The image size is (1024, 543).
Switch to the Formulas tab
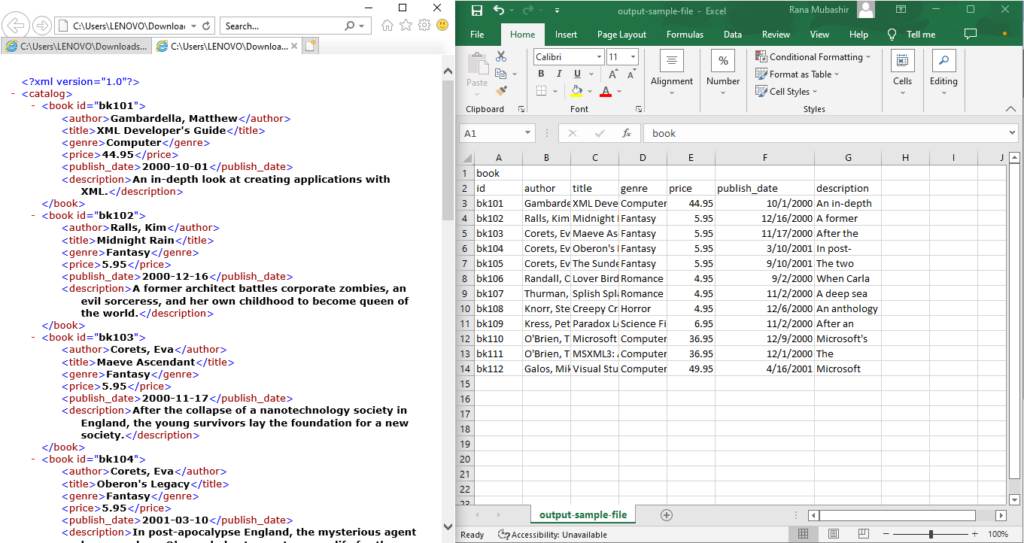(x=684, y=35)
